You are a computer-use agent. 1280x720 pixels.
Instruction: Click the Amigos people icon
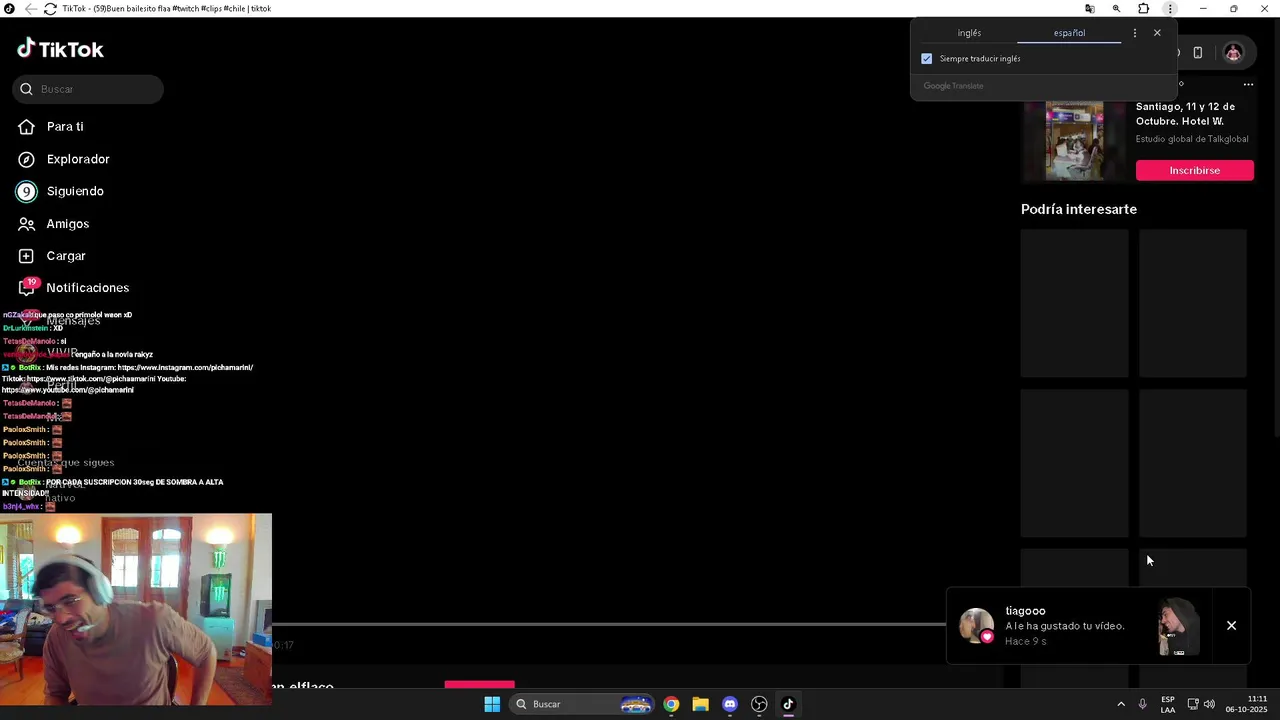tap(27, 224)
